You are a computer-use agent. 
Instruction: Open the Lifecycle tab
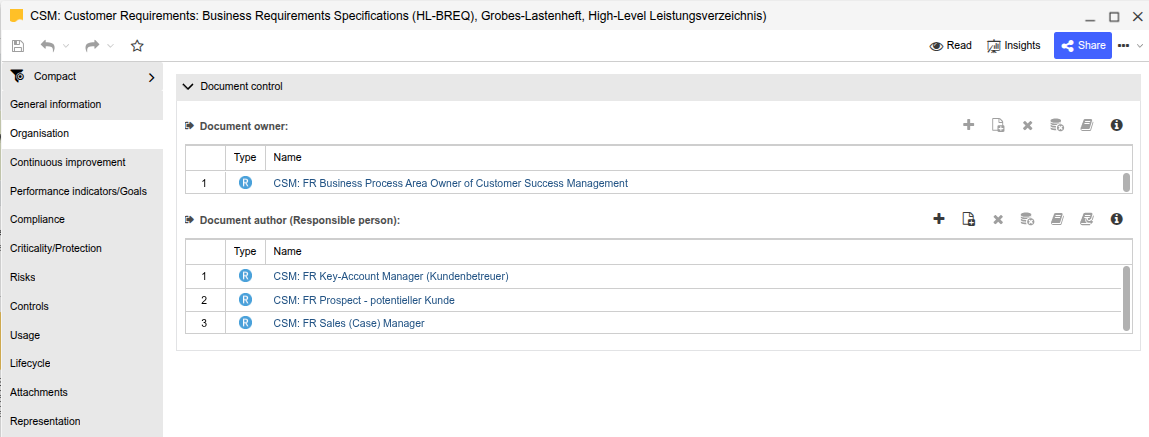pos(81,364)
